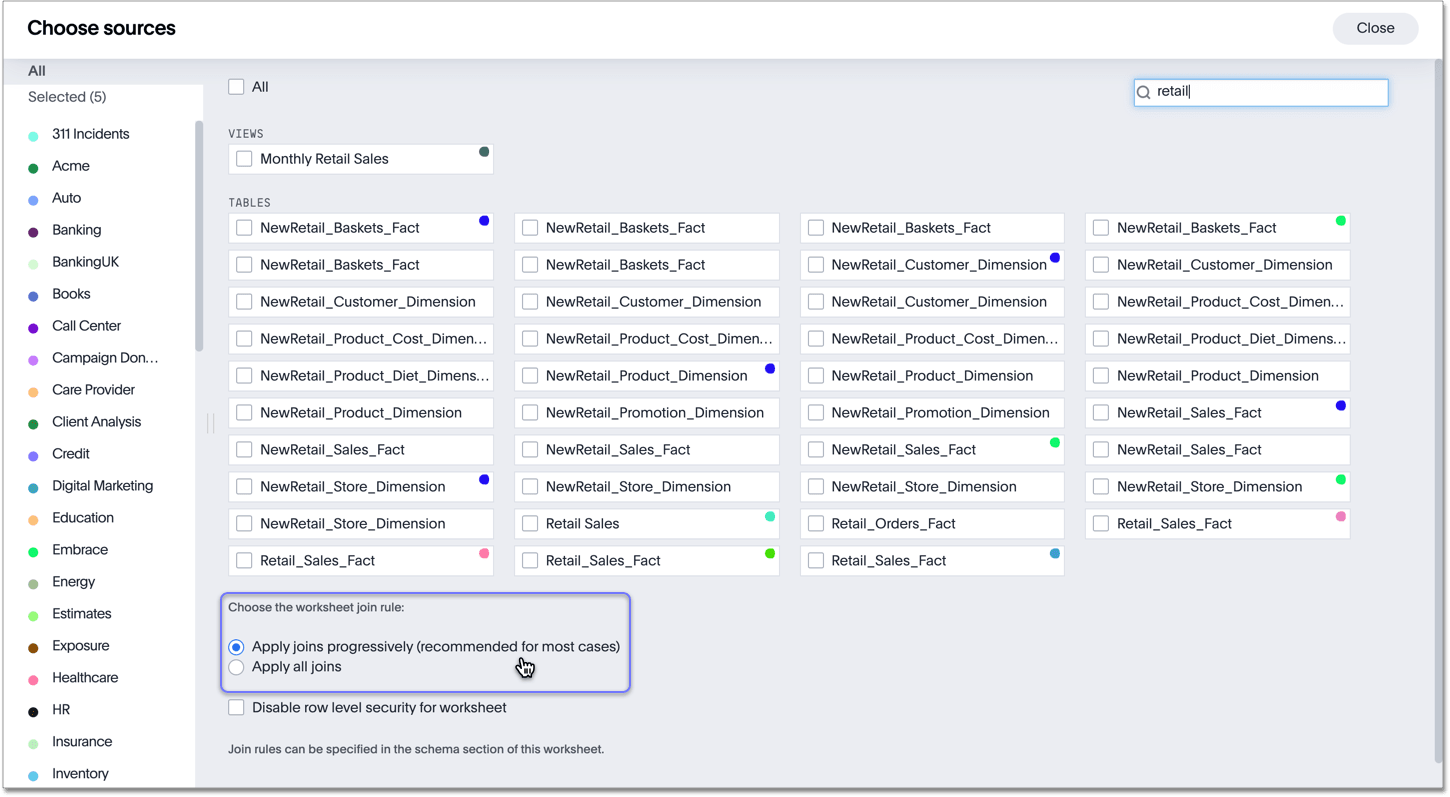Click the sidebar panel resize handle
The image size is (1450, 797).
pyautogui.click(x=211, y=423)
